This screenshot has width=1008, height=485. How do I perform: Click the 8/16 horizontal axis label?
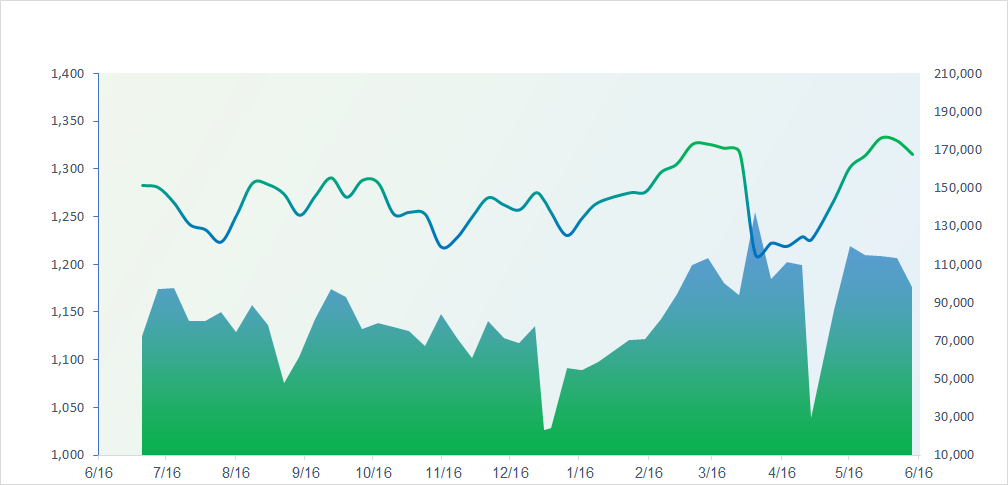[x=235, y=472]
